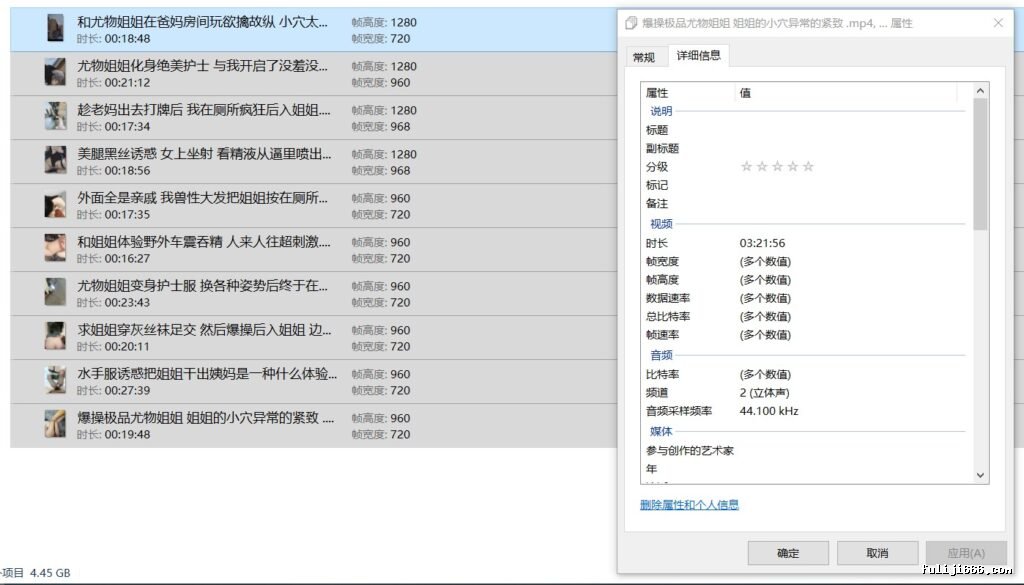Pick the thumbnail of the 00:18:56 video
The height and width of the screenshot is (585, 1024).
click(x=55, y=160)
